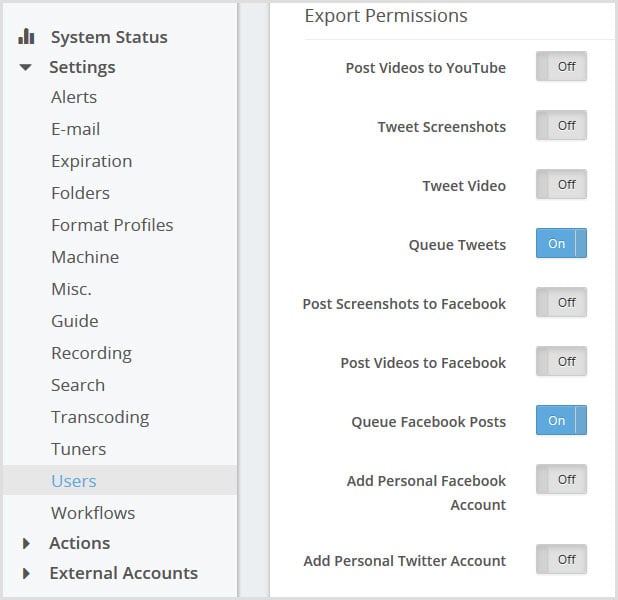
Task: Open the Tuners settings link
Action: 78,449
